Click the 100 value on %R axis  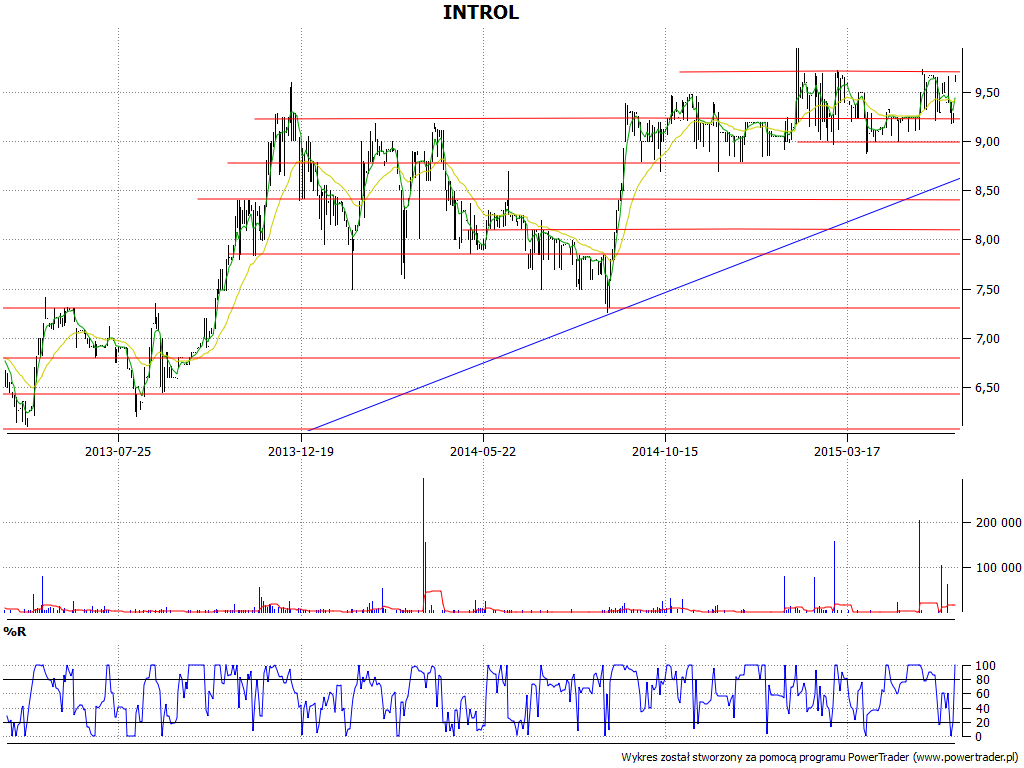985,666
